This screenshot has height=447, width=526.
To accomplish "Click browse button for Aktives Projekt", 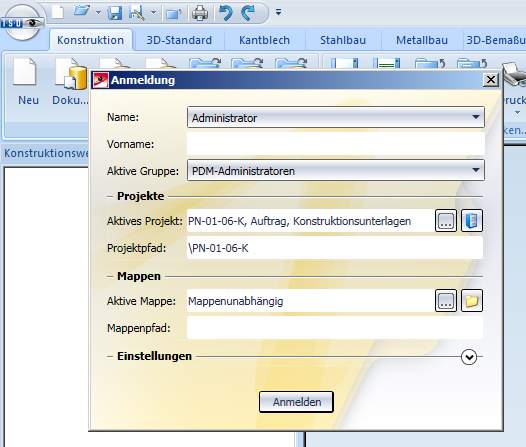I will click(446, 221).
